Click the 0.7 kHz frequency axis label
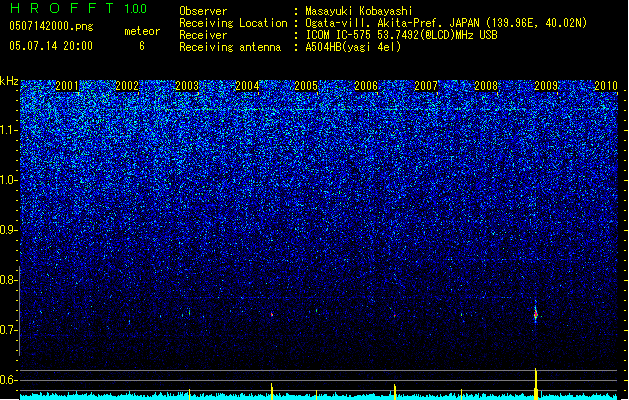Viewport: 629px width, 400px height. [x=8, y=330]
